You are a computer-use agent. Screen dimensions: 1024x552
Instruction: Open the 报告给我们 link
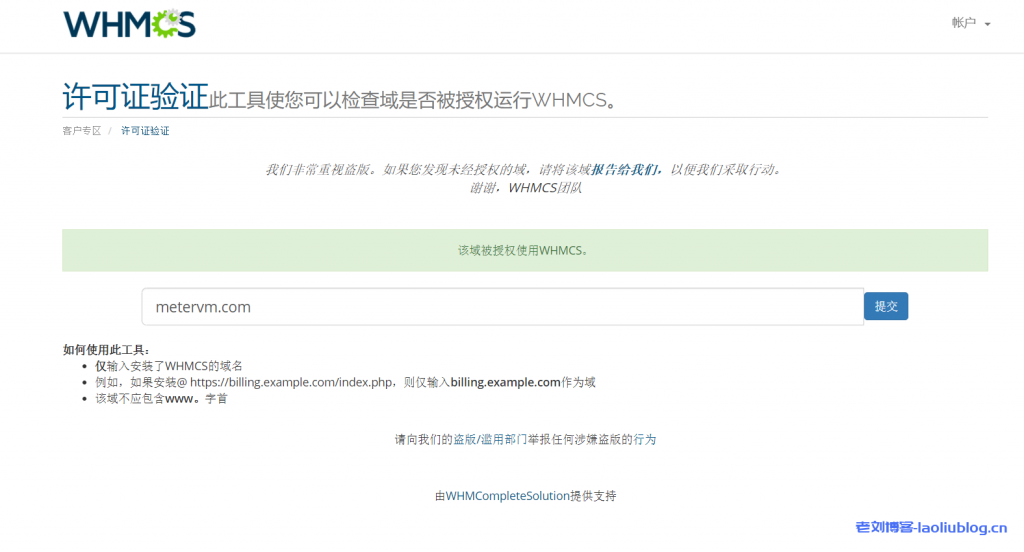tap(625, 169)
